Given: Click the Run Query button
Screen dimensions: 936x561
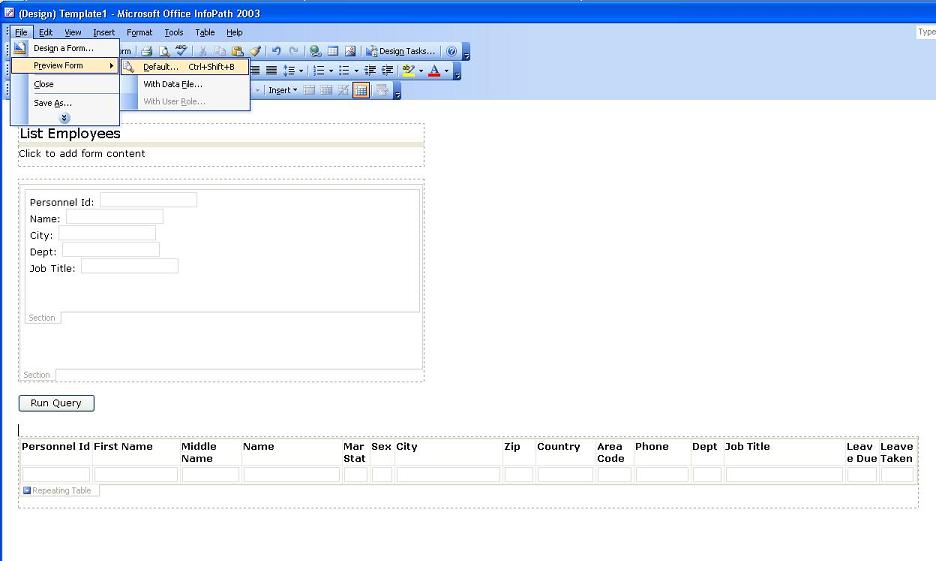Looking at the screenshot, I should click(57, 403).
